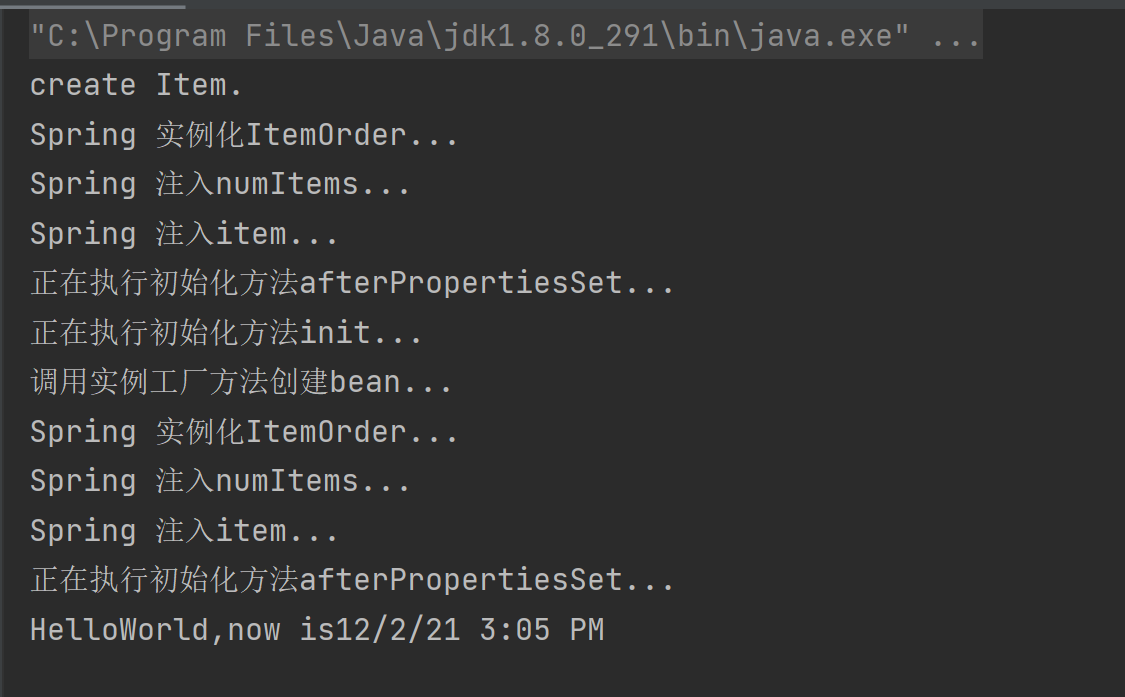Click the first "Spring 注入item..." line

184,234
